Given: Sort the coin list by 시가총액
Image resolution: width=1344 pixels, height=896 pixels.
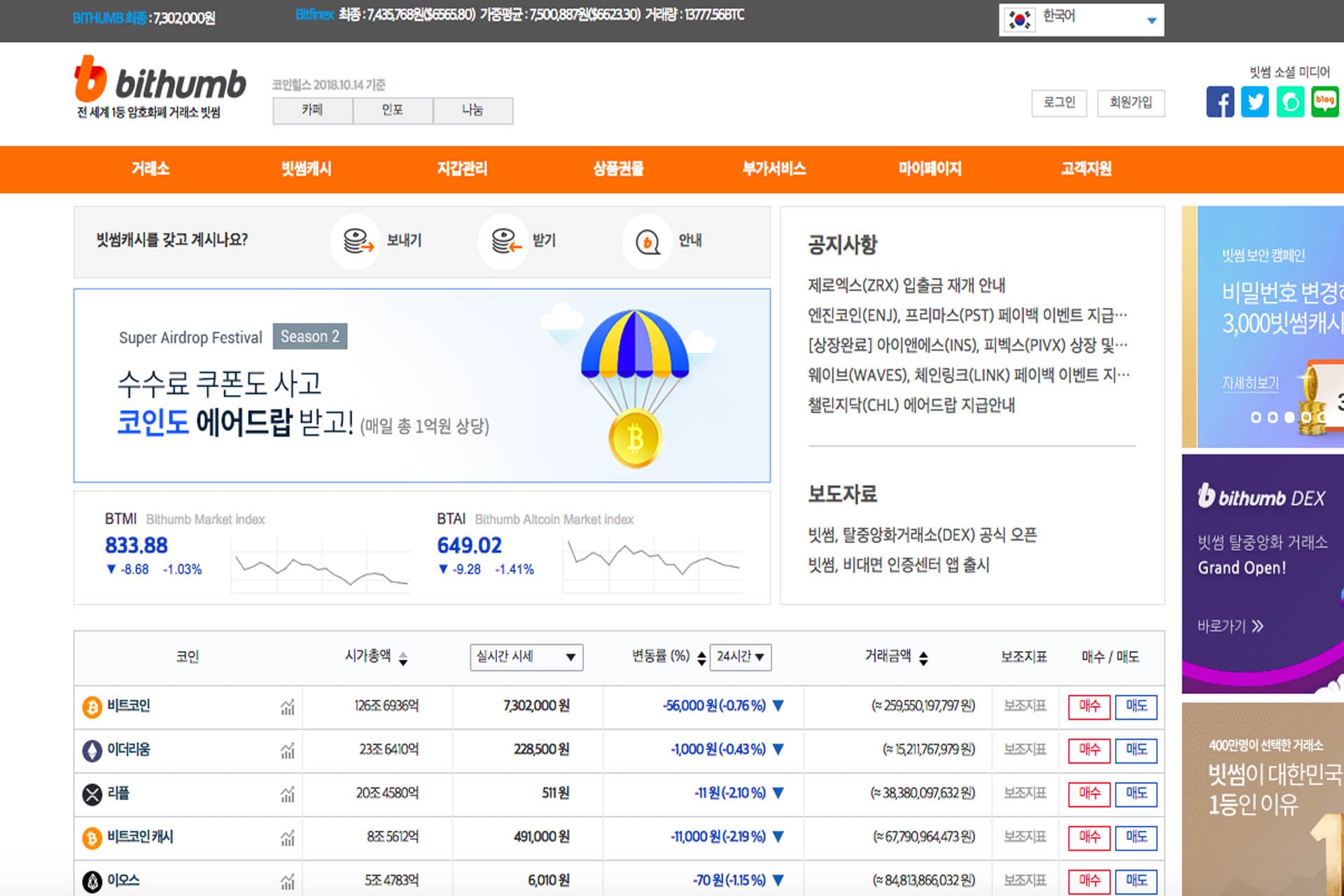Looking at the screenshot, I should point(403,658).
